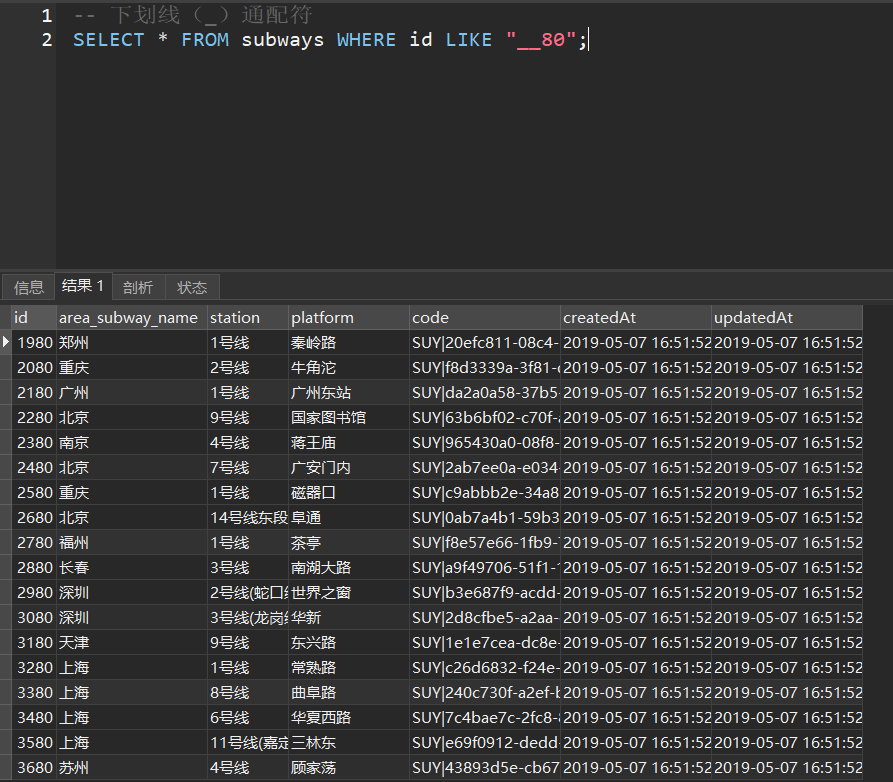Click the 东兴路 platform cell
This screenshot has width=893, height=782.
pos(349,643)
